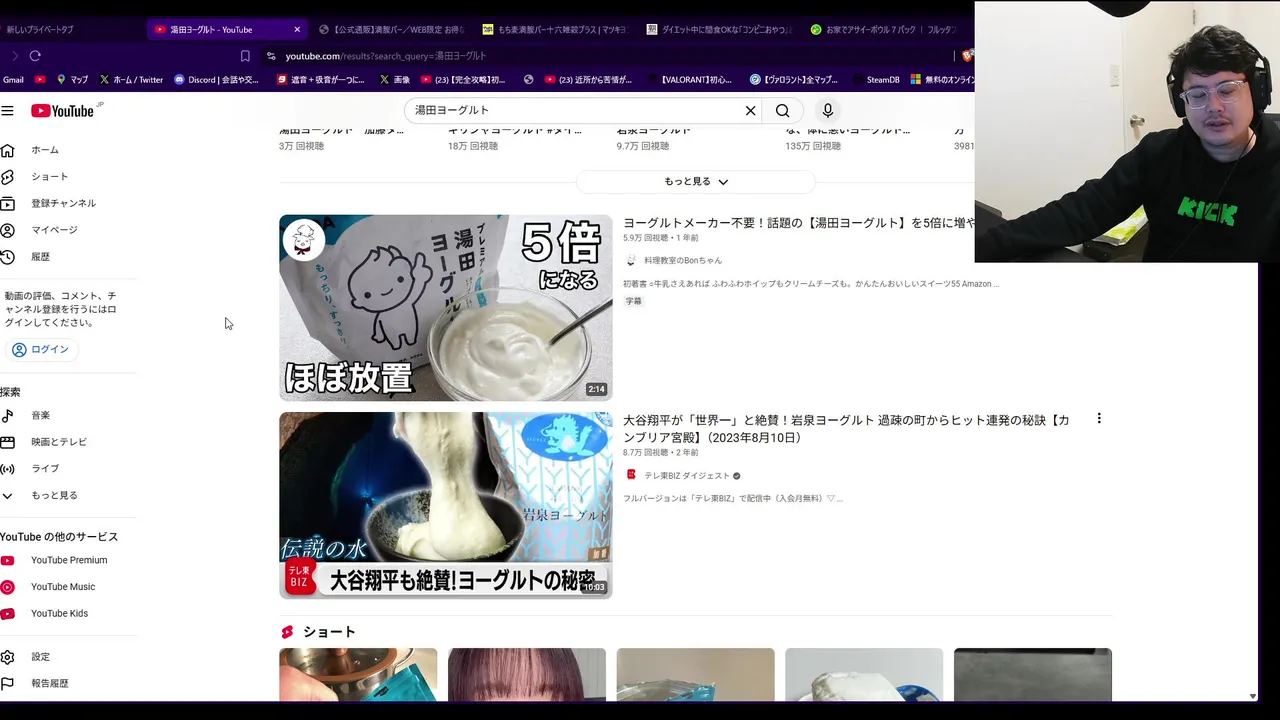Open the ホーム / Twitter bookmark
The height and width of the screenshot is (720, 1280).
131,80
